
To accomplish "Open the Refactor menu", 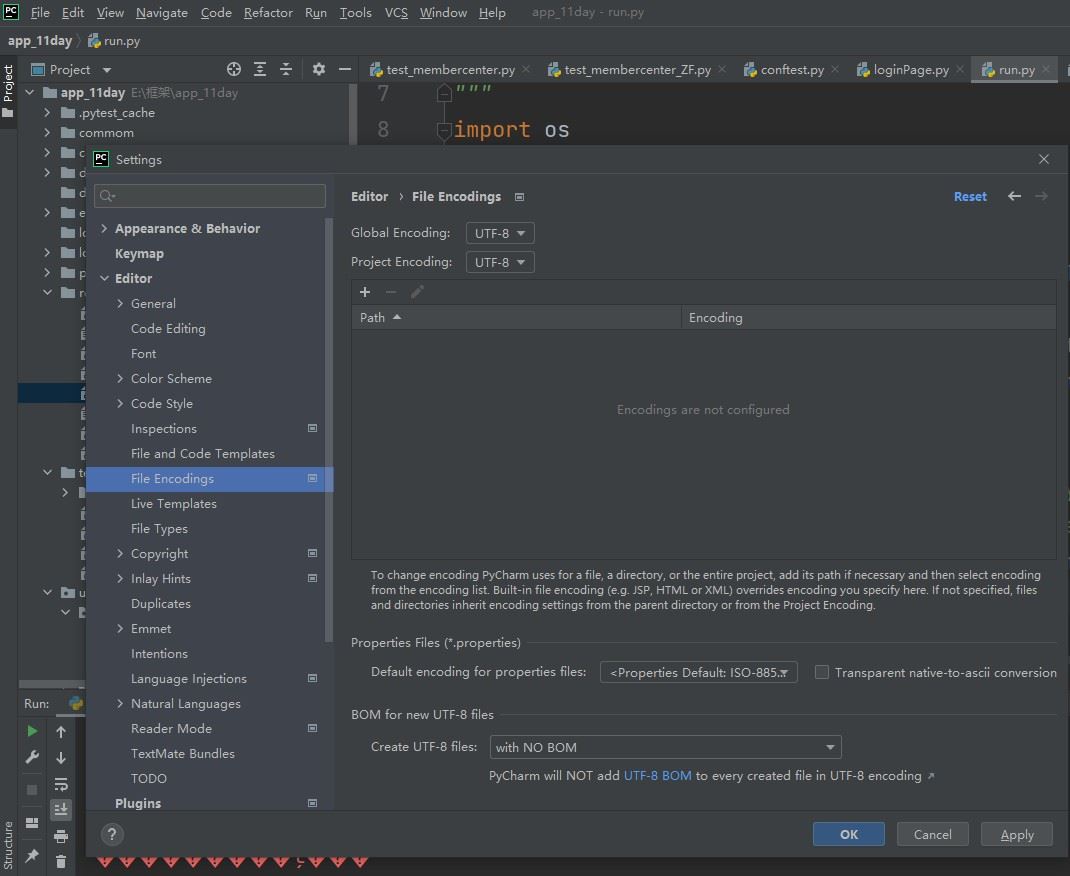I will pyautogui.click(x=268, y=13).
